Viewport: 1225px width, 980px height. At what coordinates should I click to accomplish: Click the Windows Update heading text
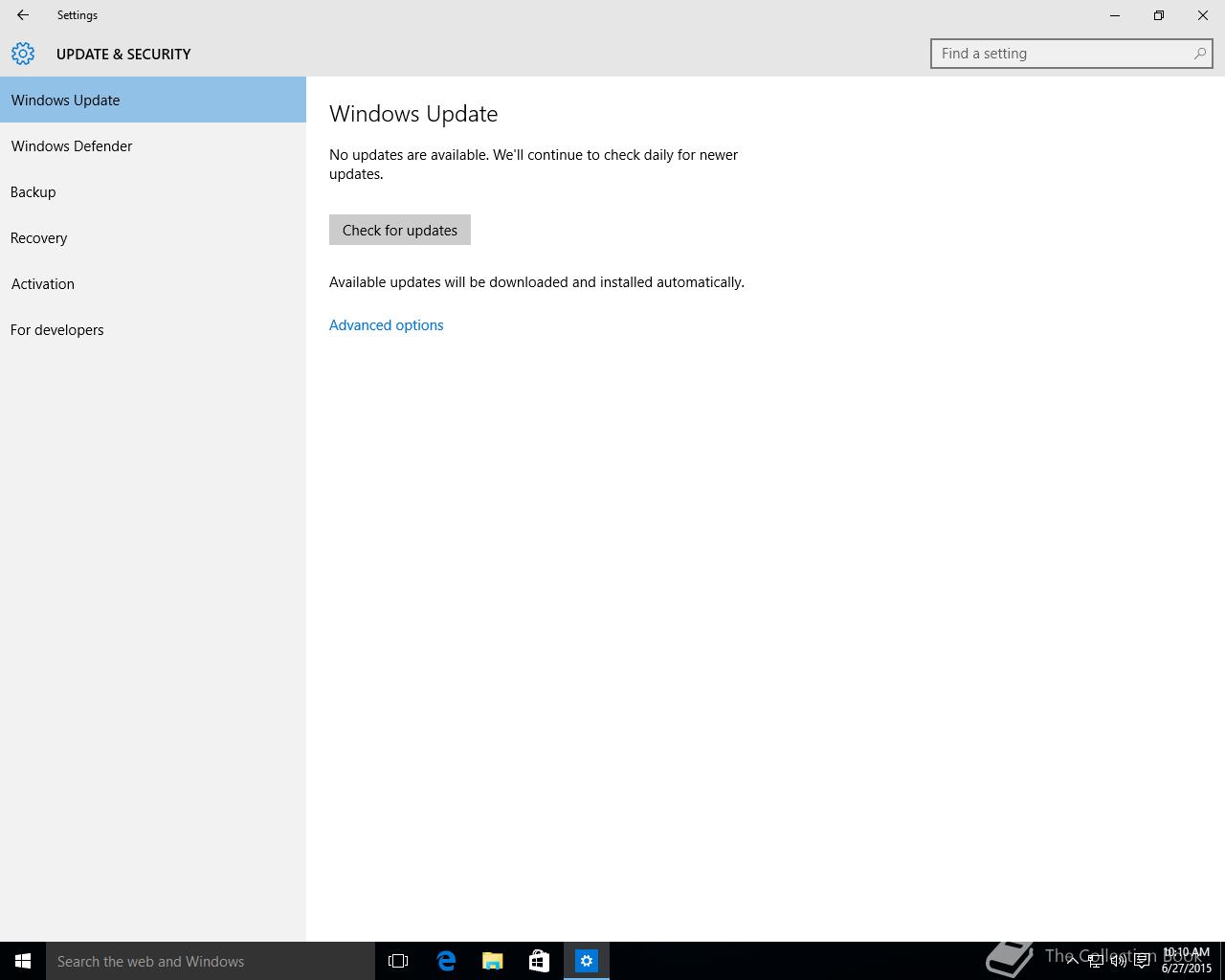tap(413, 114)
